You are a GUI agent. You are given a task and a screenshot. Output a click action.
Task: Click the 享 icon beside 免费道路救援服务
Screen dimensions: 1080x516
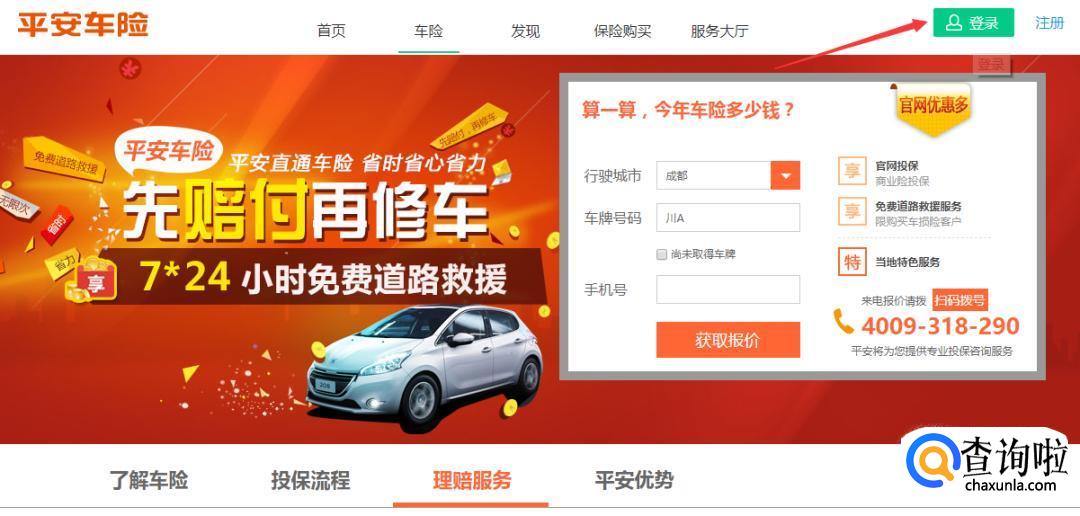852,211
